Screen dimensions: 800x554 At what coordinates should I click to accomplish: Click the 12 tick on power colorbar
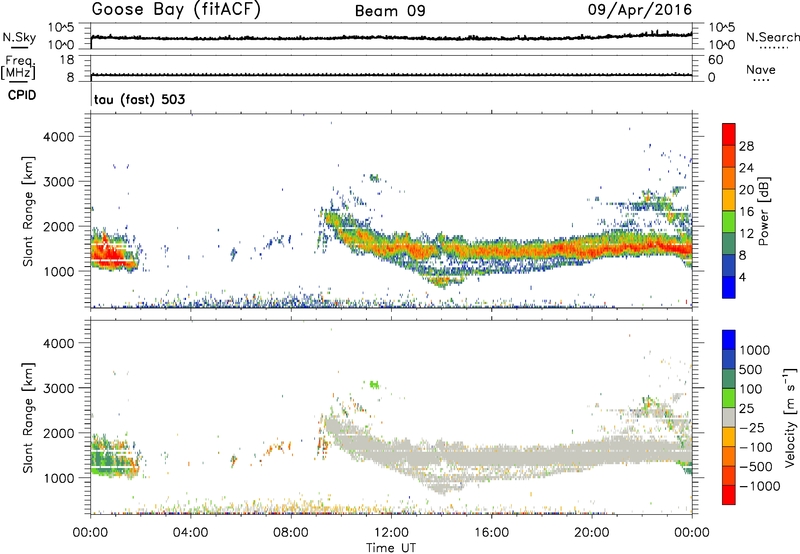[746, 234]
